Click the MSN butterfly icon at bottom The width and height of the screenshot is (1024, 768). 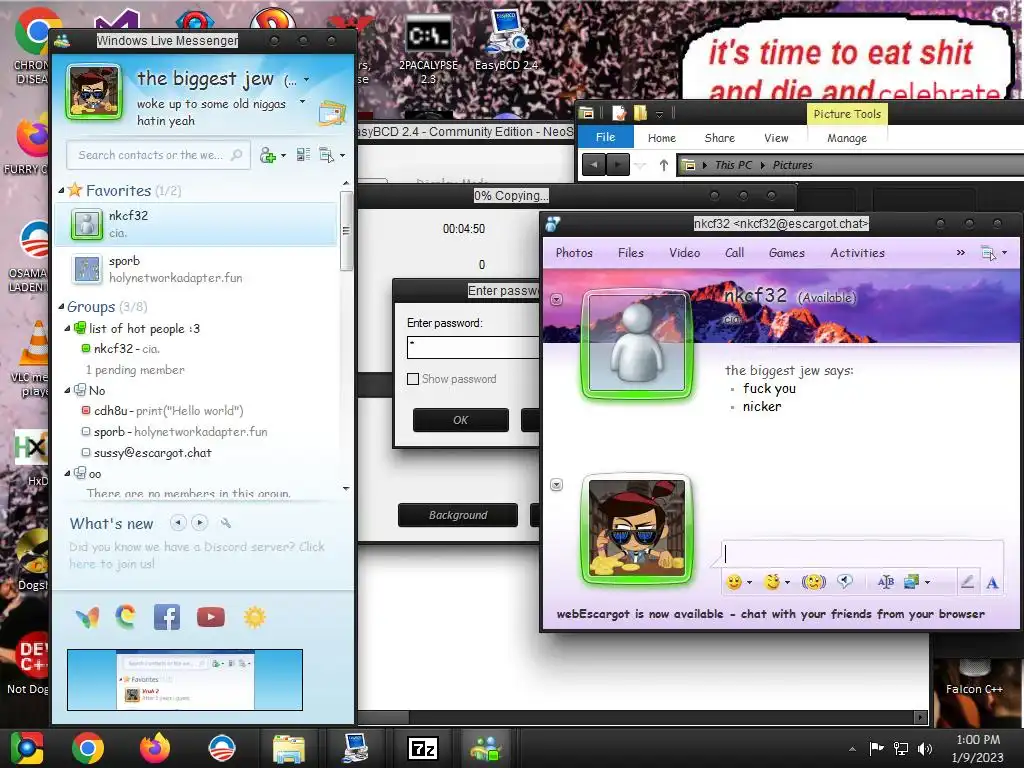tap(87, 616)
